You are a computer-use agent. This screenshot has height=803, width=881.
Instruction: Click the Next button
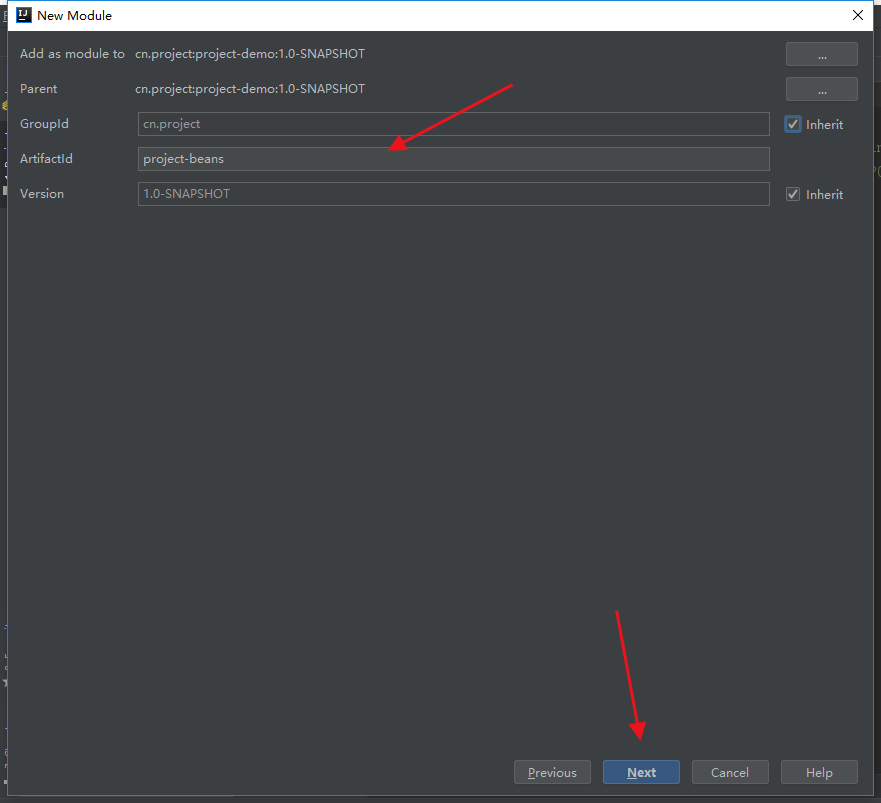coord(641,772)
